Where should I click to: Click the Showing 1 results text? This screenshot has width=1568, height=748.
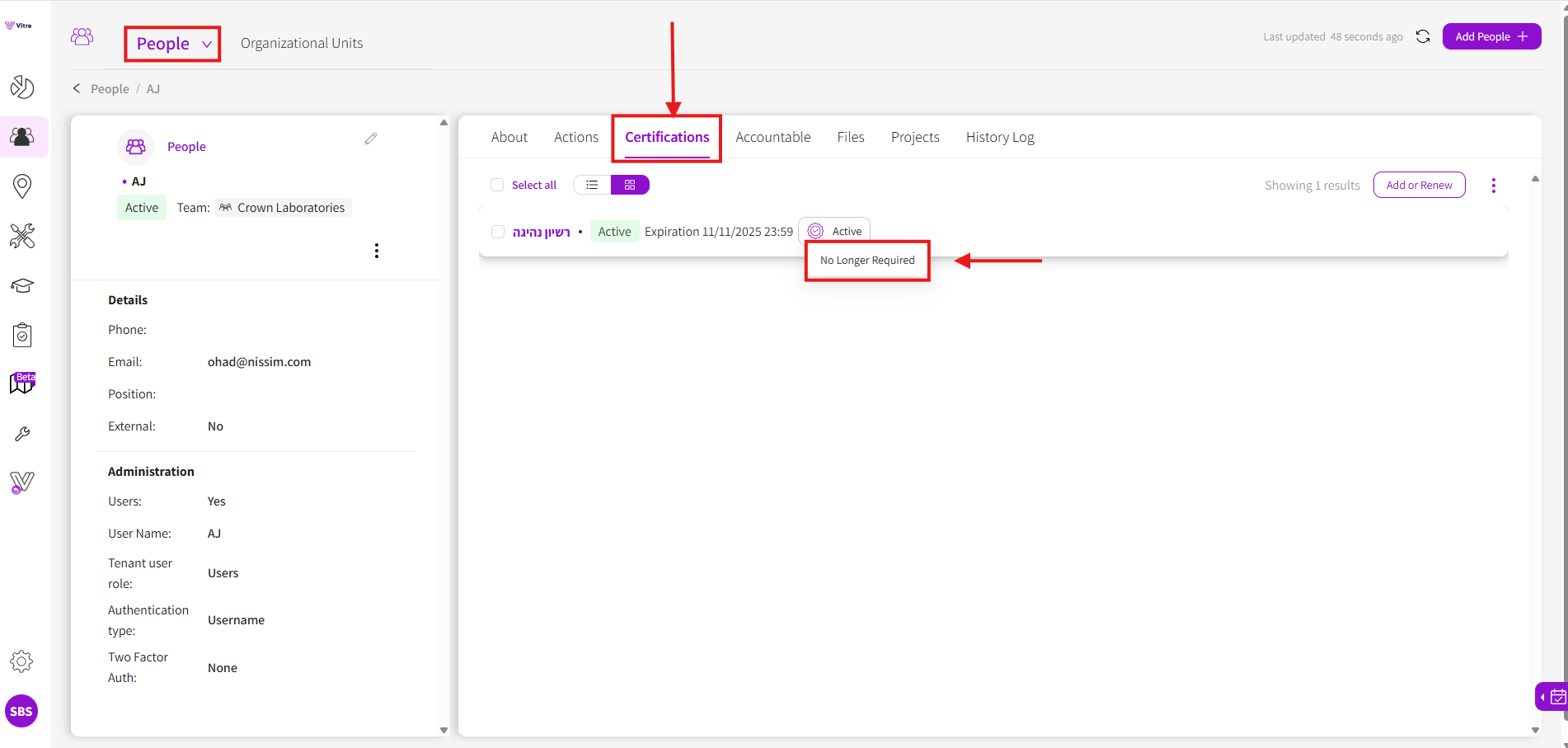tap(1312, 186)
